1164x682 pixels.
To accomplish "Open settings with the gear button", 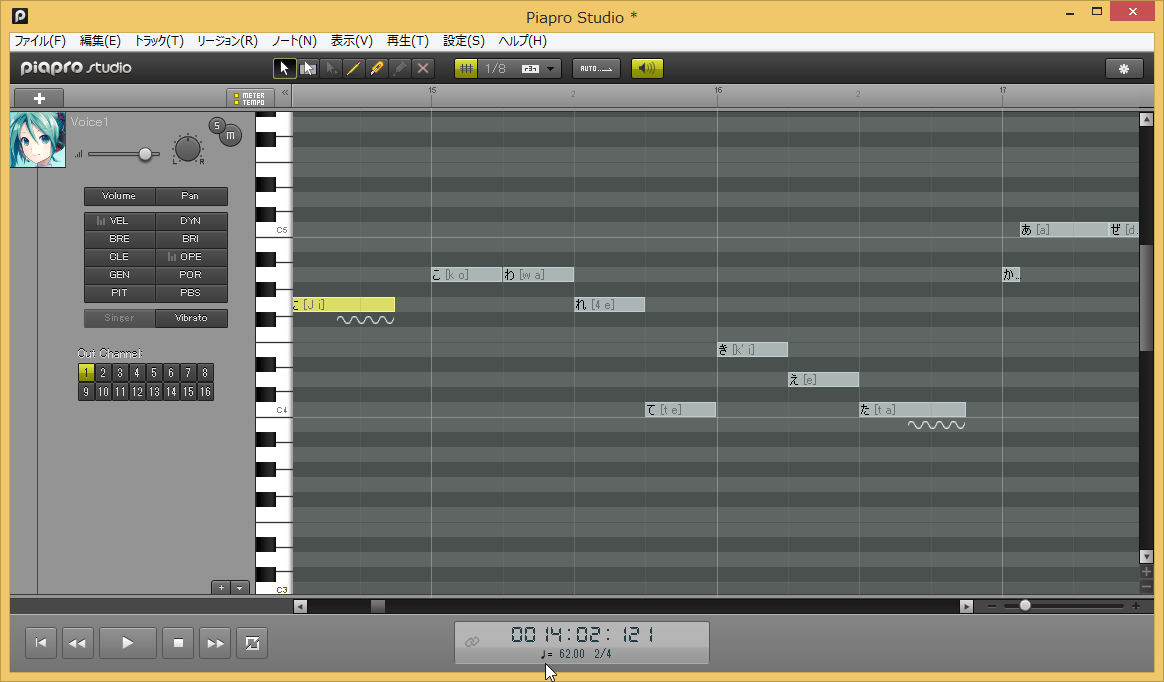I will point(1123,68).
